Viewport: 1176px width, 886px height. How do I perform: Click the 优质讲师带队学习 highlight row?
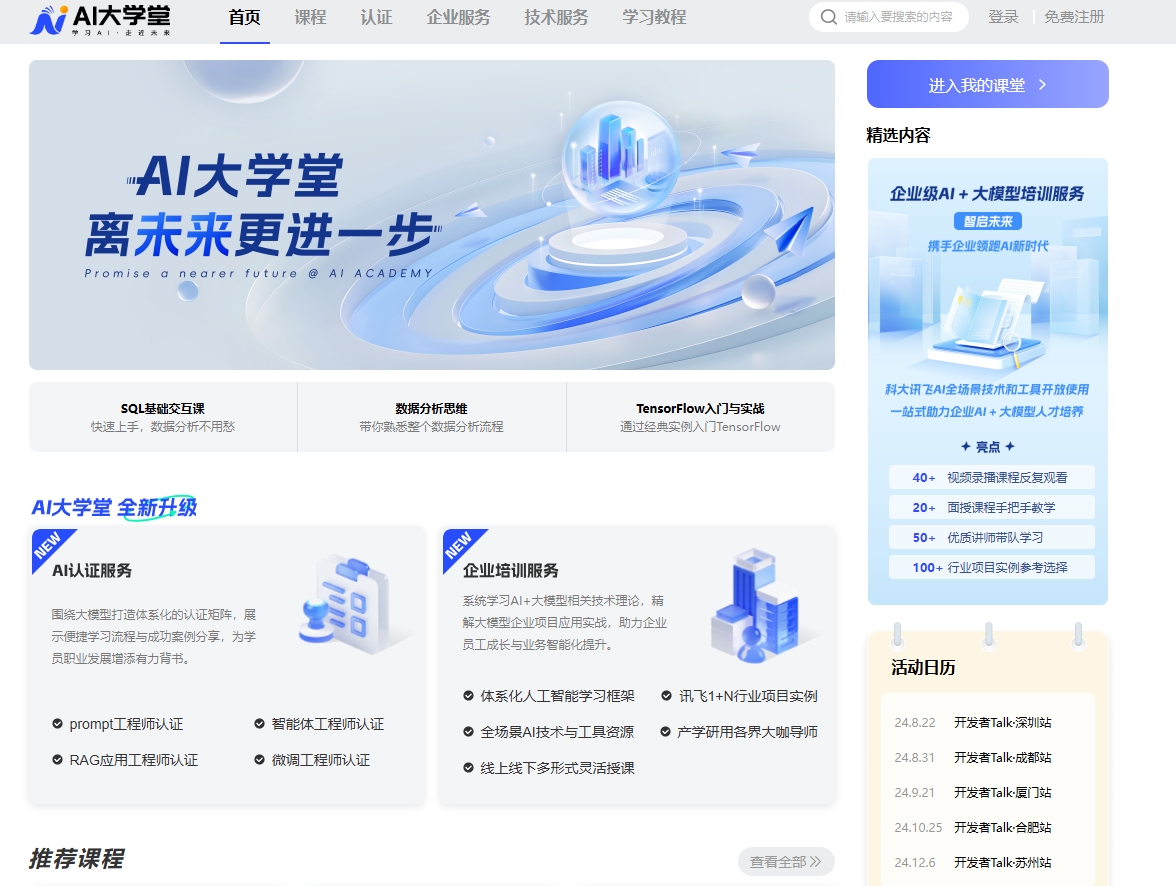coord(992,537)
